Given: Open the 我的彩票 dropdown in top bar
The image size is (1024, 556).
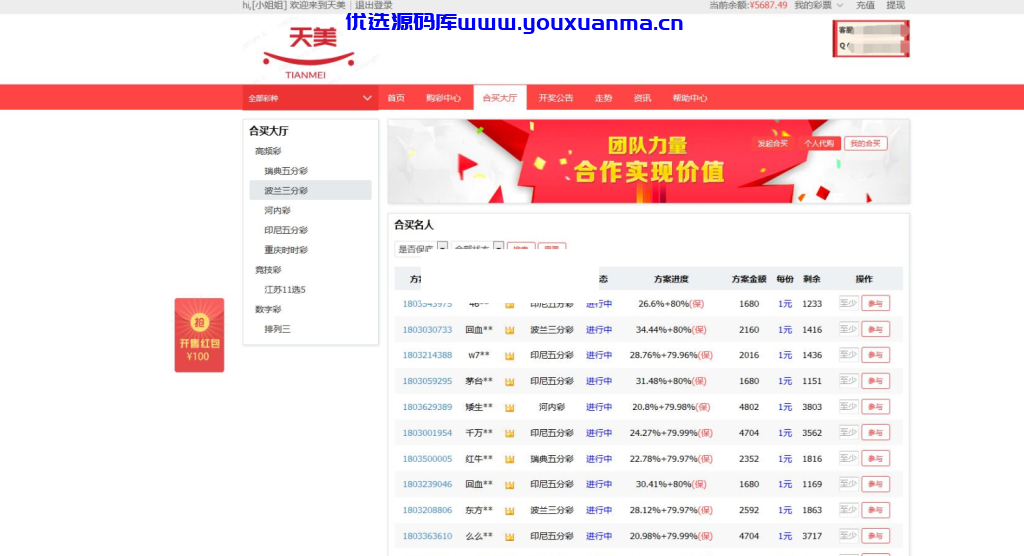Looking at the screenshot, I should [818, 5].
